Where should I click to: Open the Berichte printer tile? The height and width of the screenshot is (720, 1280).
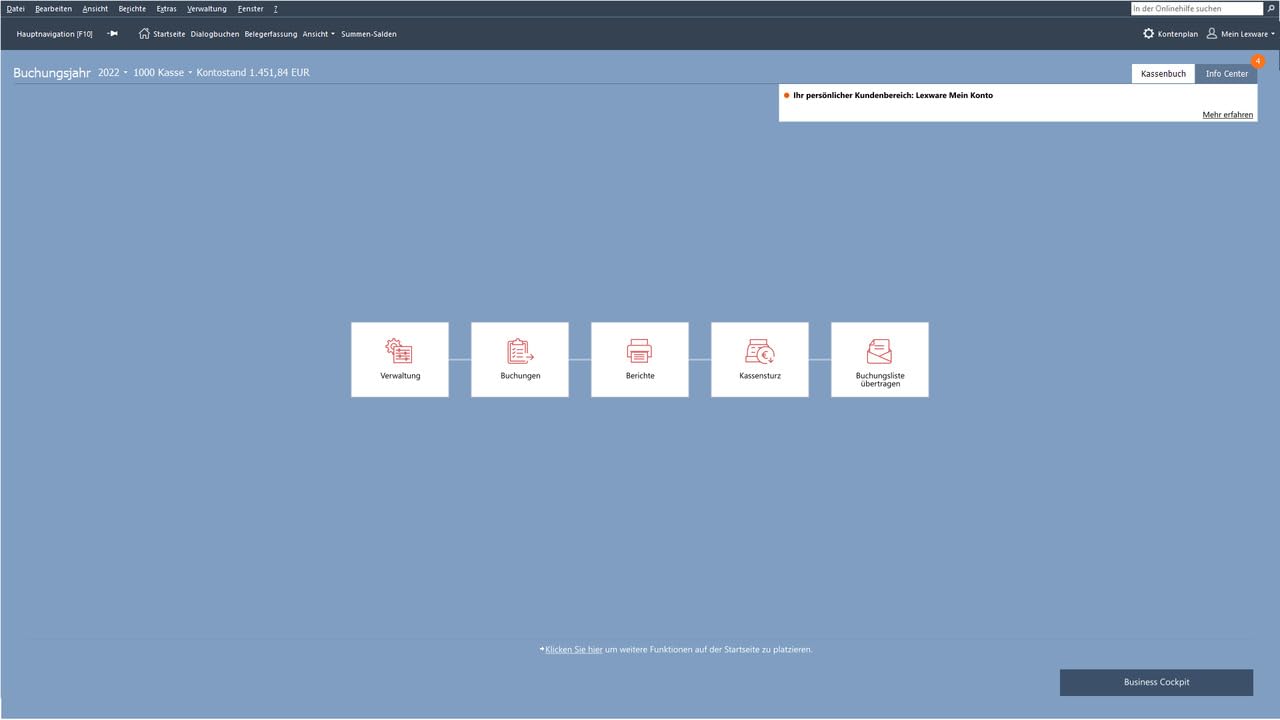click(x=640, y=351)
